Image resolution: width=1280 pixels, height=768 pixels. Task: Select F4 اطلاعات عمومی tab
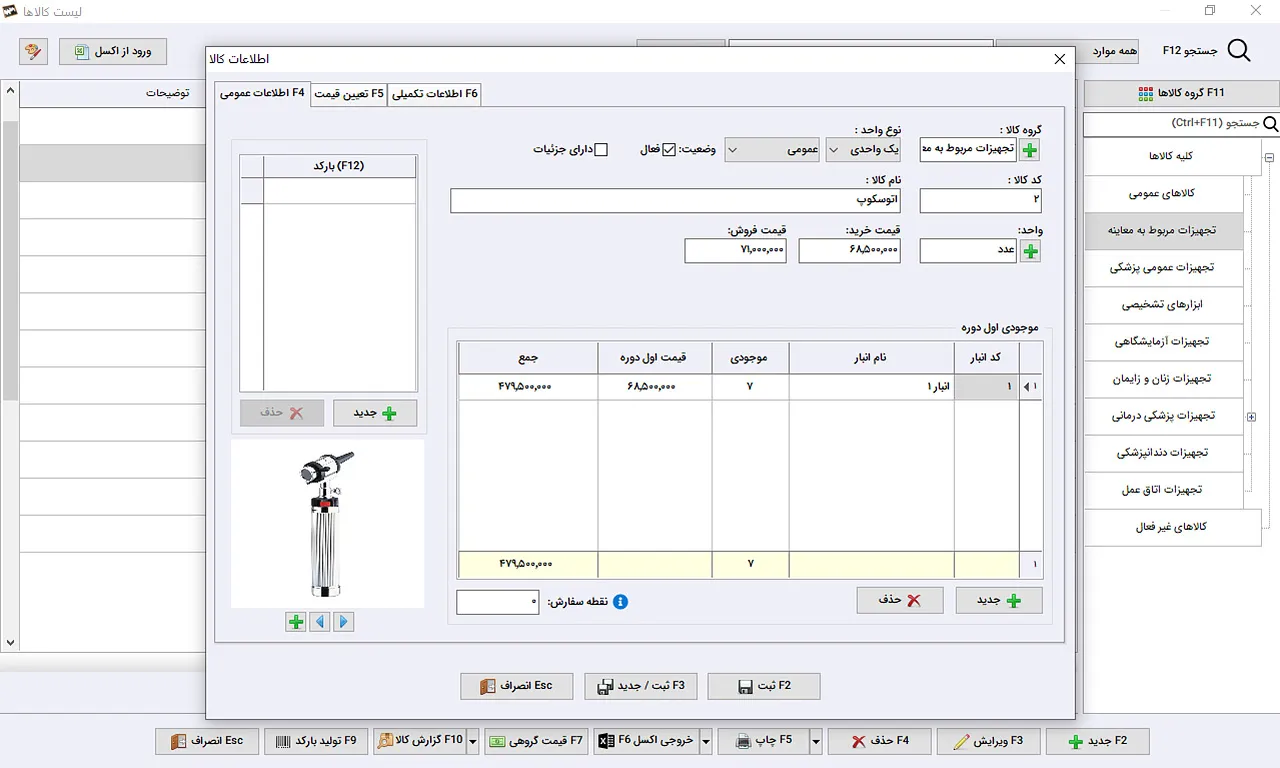(262, 93)
